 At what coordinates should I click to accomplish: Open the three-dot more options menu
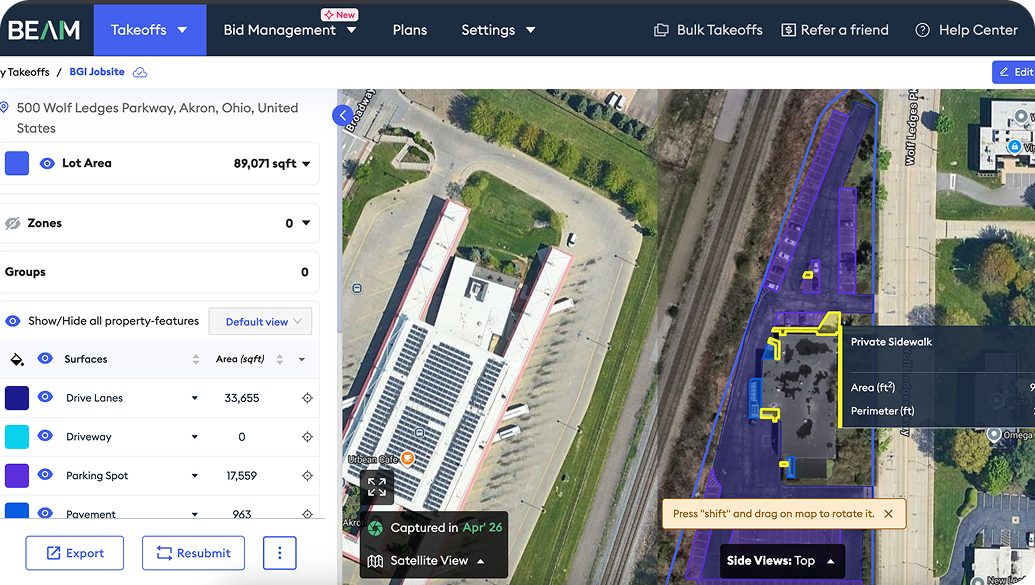pos(279,553)
